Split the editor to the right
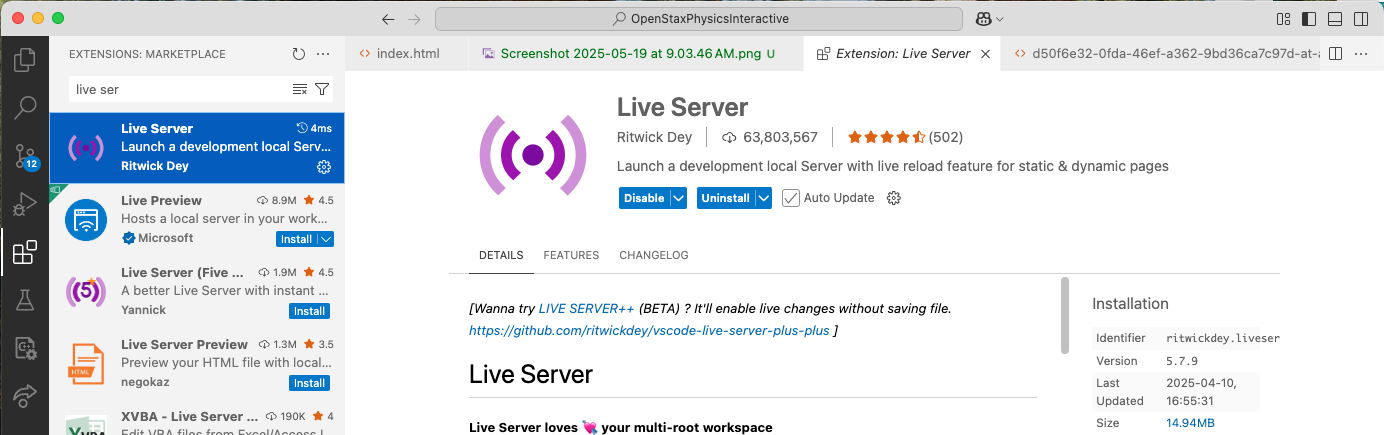1384x435 pixels. click(x=1335, y=54)
